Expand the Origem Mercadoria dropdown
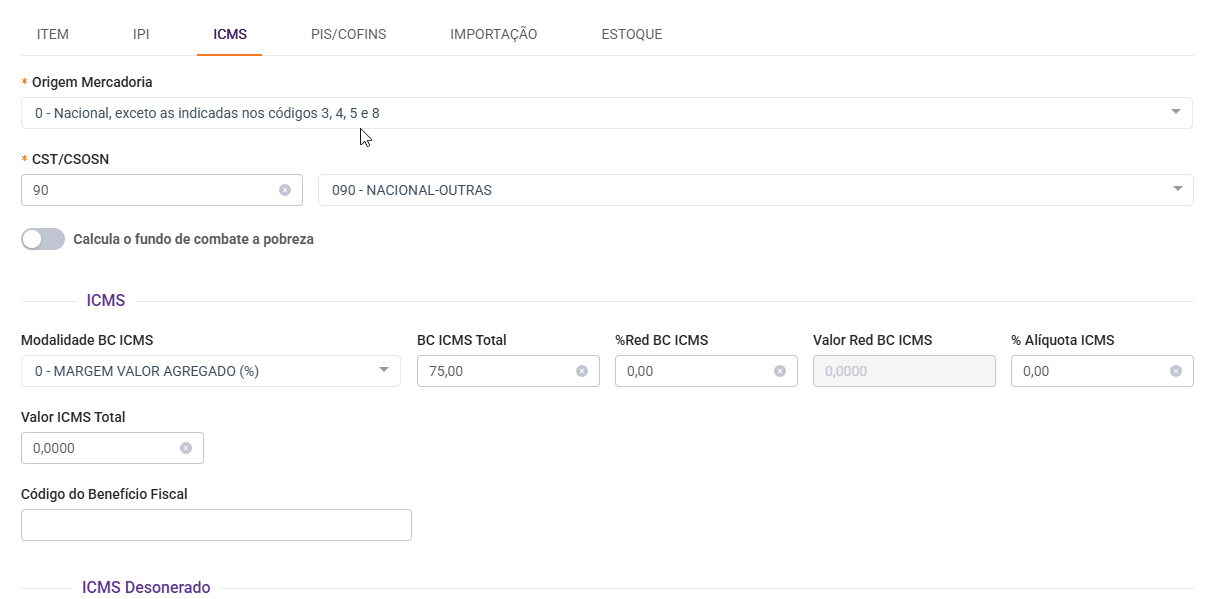1217x599 pixels. 1176,113
